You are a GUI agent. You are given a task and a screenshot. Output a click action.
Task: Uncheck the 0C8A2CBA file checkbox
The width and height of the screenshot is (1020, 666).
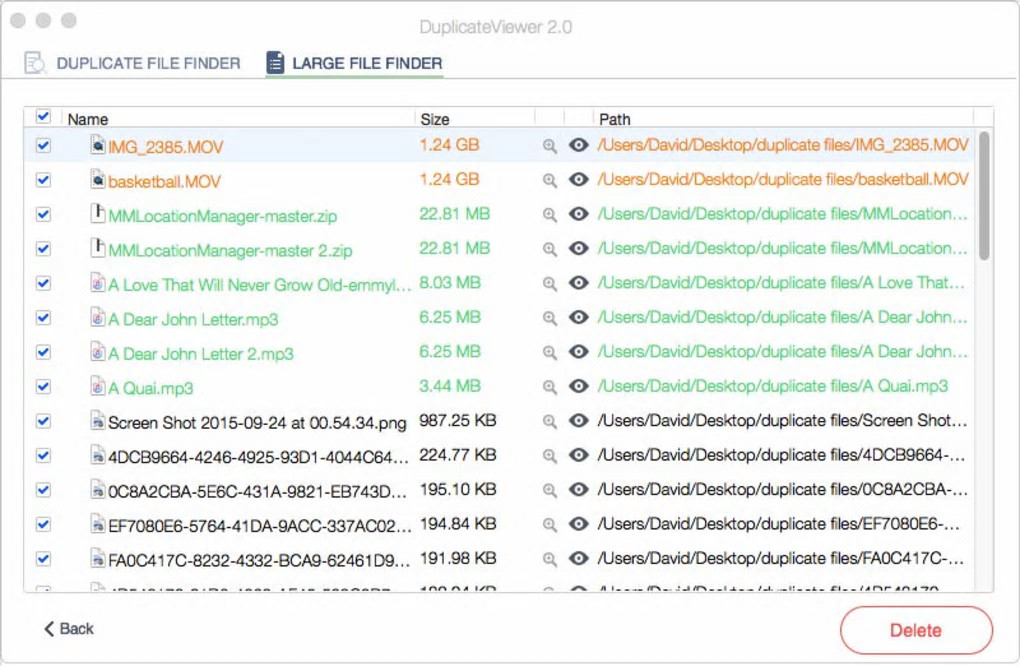pos(43,490)
